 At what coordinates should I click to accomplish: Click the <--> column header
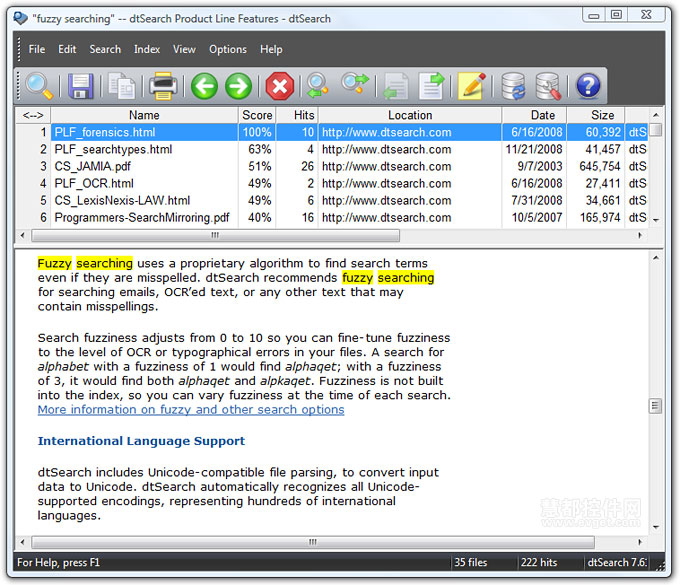pyautogui.click(x=33, y=115)
